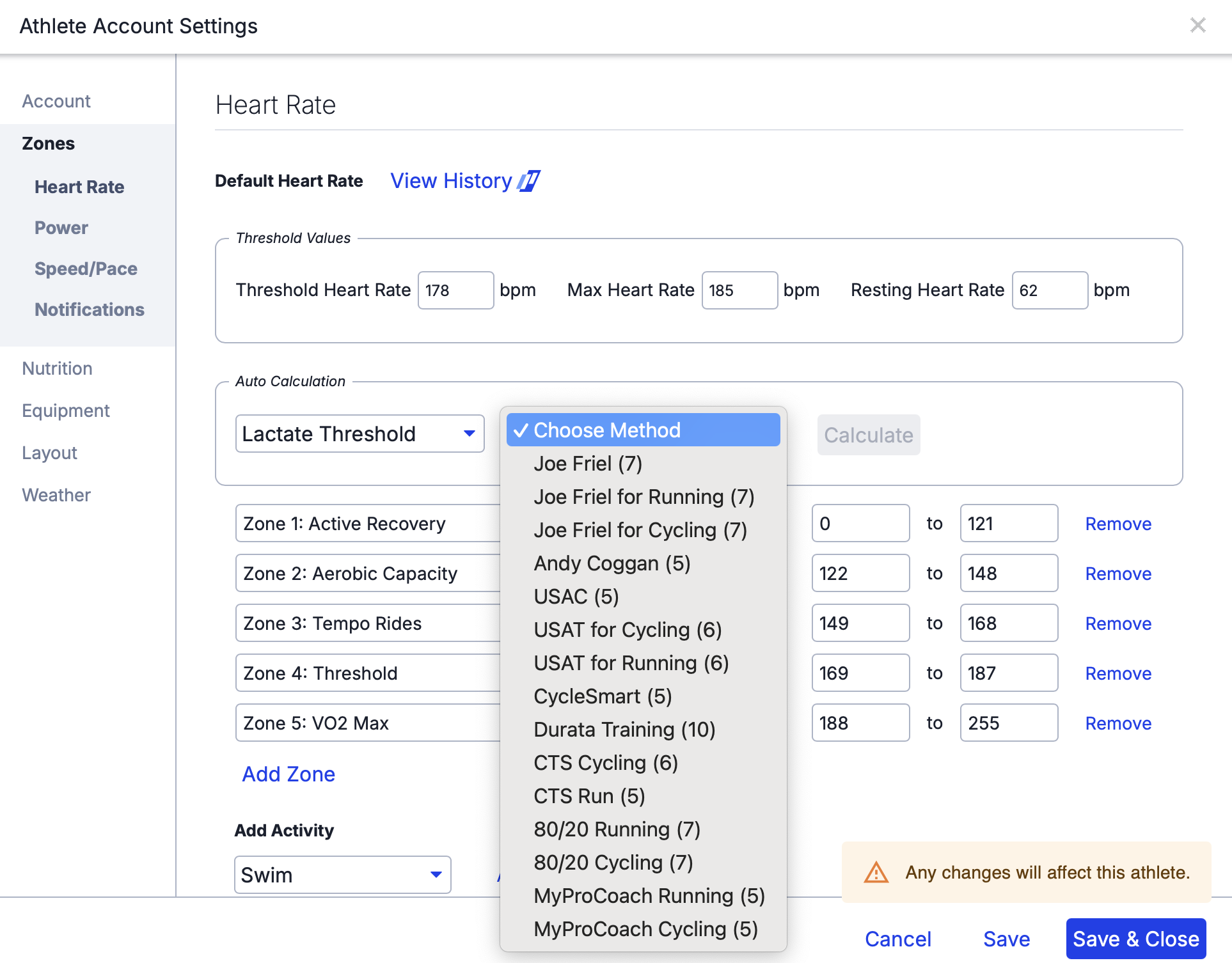This screenshot has width=1232, height=963.
Task: Pick USAT for Running (6)
Action: point(643,662)
